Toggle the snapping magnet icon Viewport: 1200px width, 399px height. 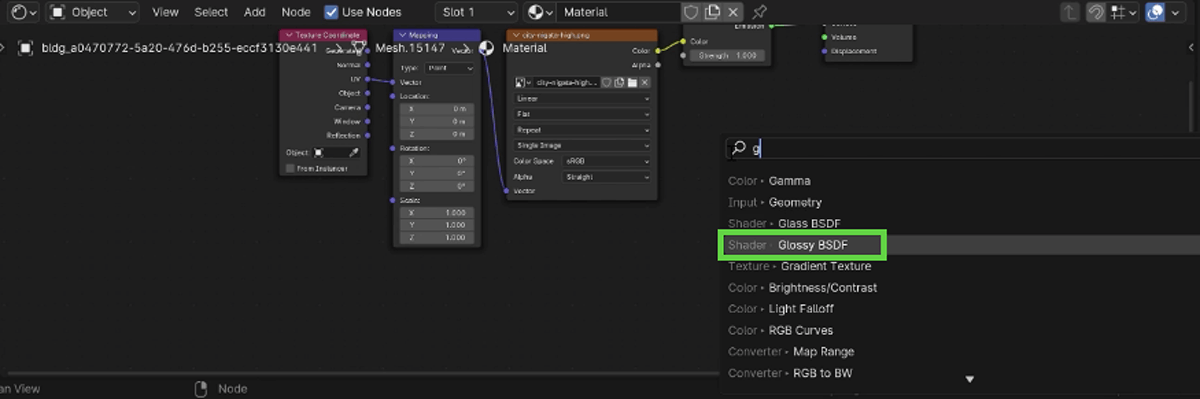1097,12
